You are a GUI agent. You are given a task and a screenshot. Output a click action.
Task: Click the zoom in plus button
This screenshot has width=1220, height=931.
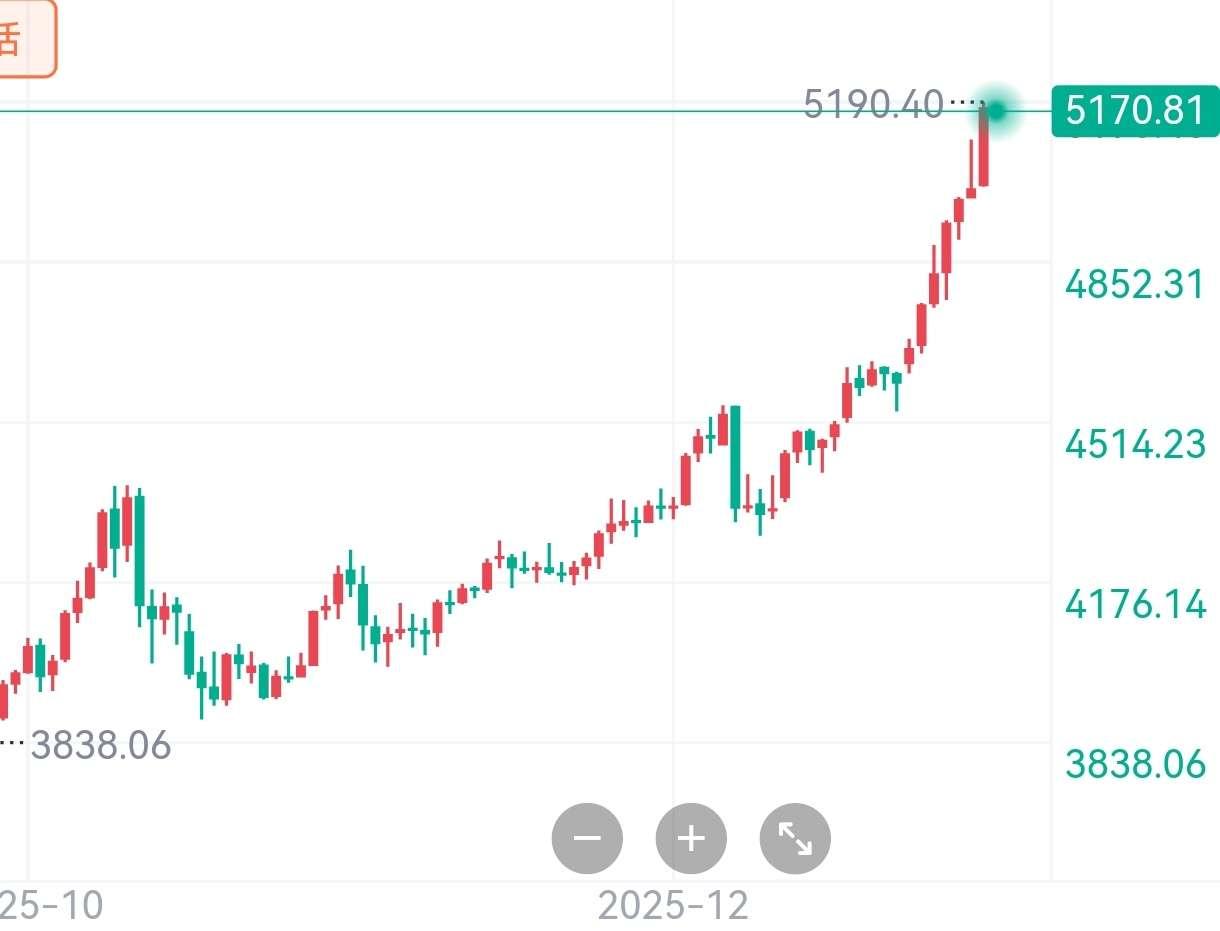click(691, 838)
